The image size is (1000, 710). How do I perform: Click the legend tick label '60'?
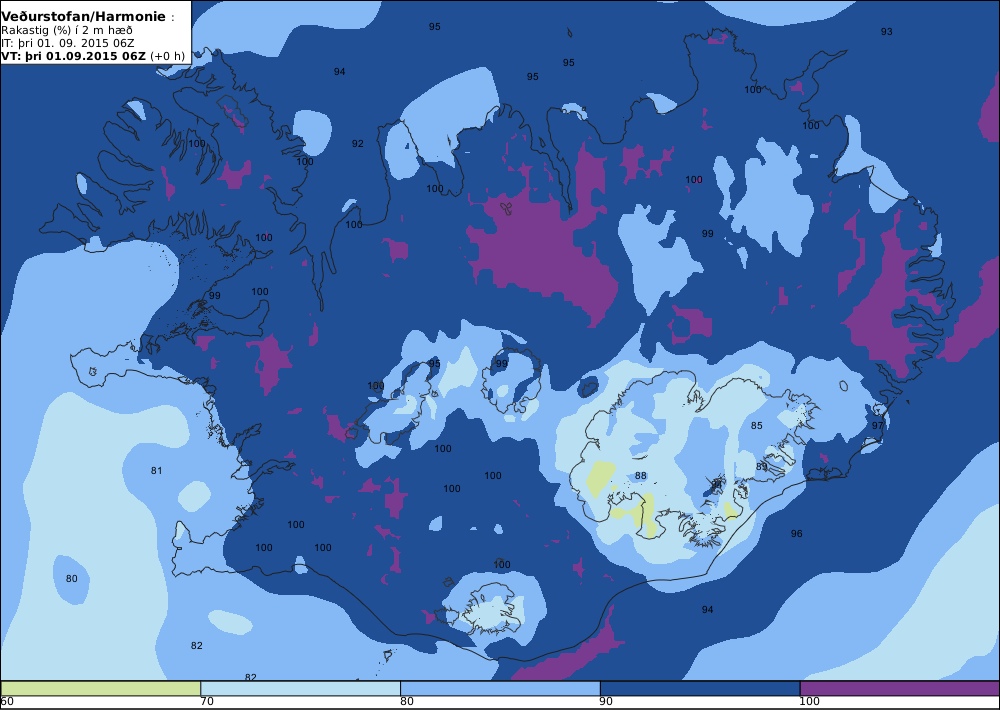tap(8, 702)
